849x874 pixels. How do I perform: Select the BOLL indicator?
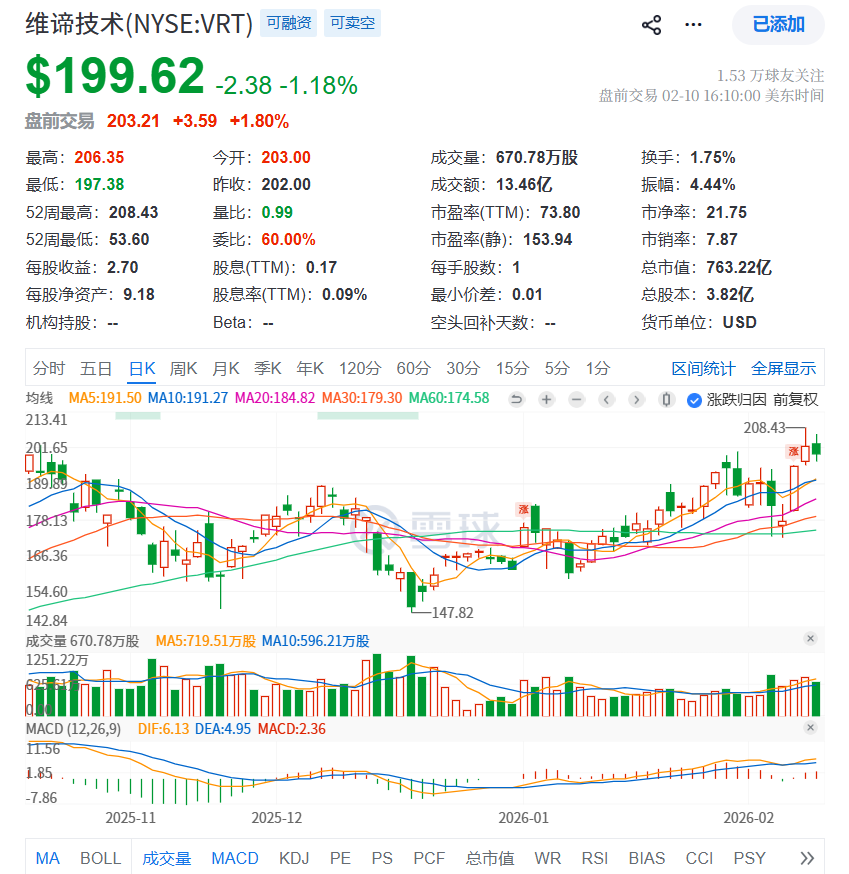(x=100, y=858)
